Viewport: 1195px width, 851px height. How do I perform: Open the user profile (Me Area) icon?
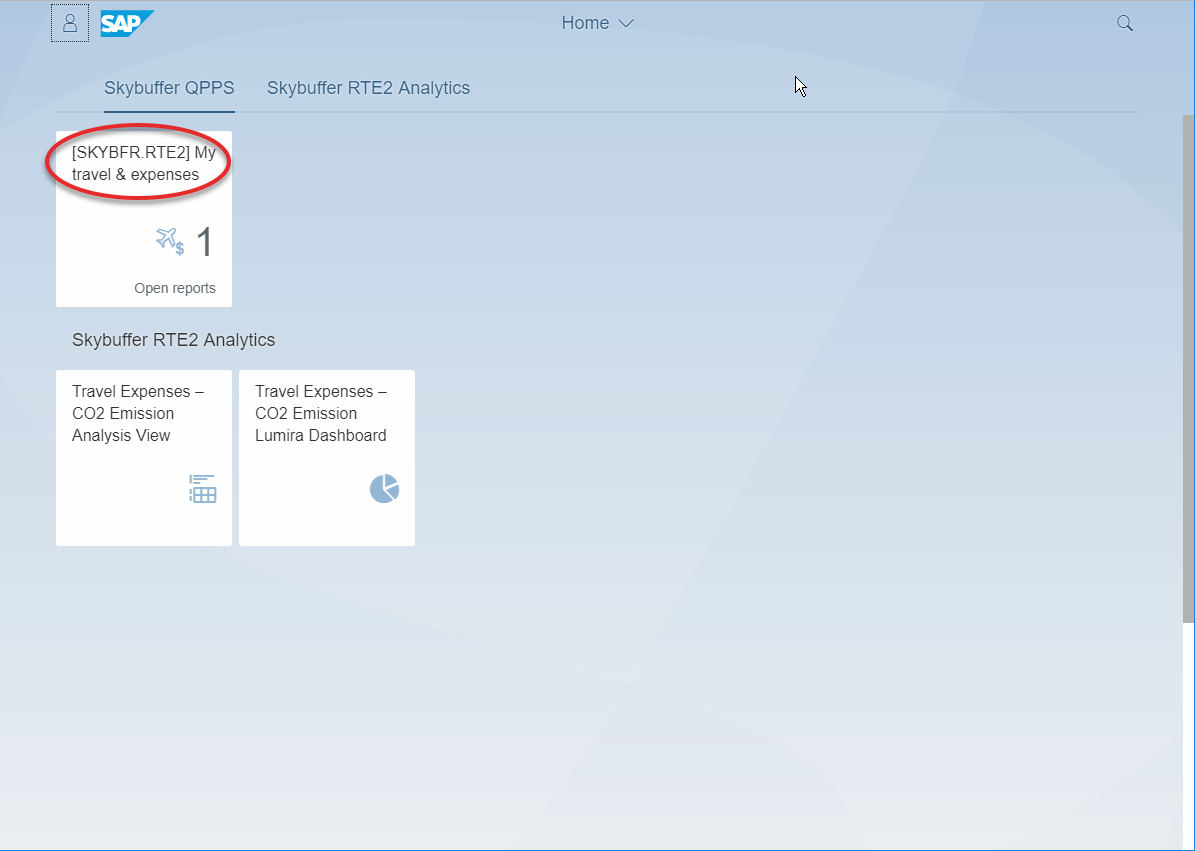point(70,24)
